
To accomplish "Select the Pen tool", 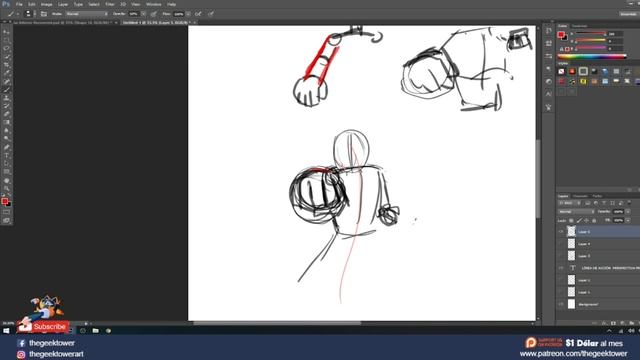I will (6, 147).
